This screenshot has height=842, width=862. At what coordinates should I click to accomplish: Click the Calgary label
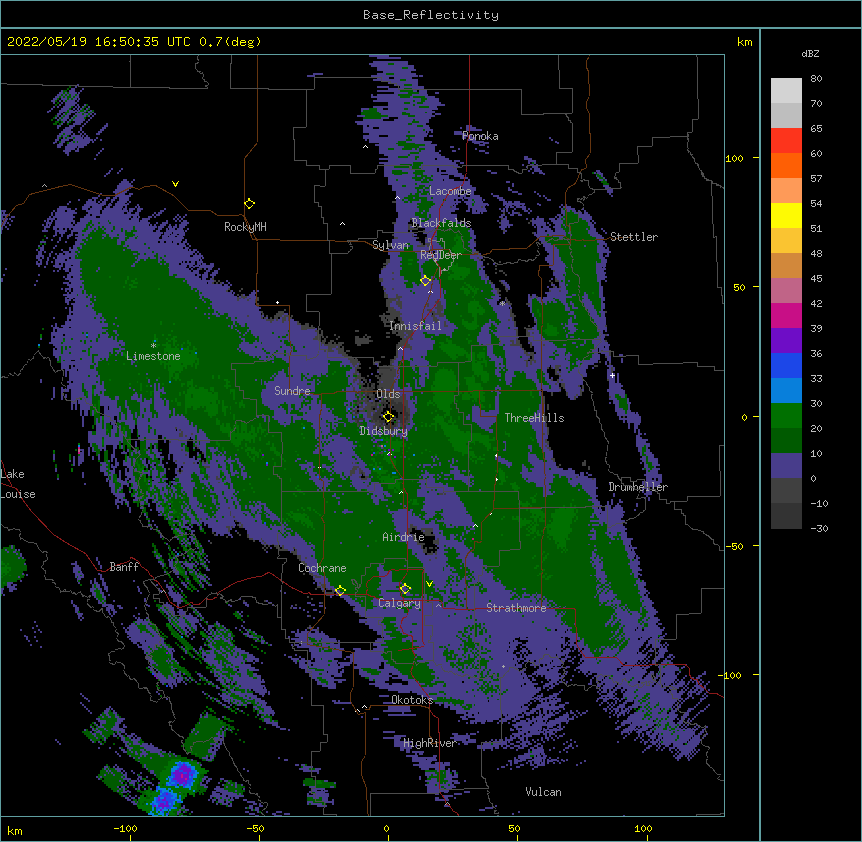pyautogui.click(x=399, y=603)
